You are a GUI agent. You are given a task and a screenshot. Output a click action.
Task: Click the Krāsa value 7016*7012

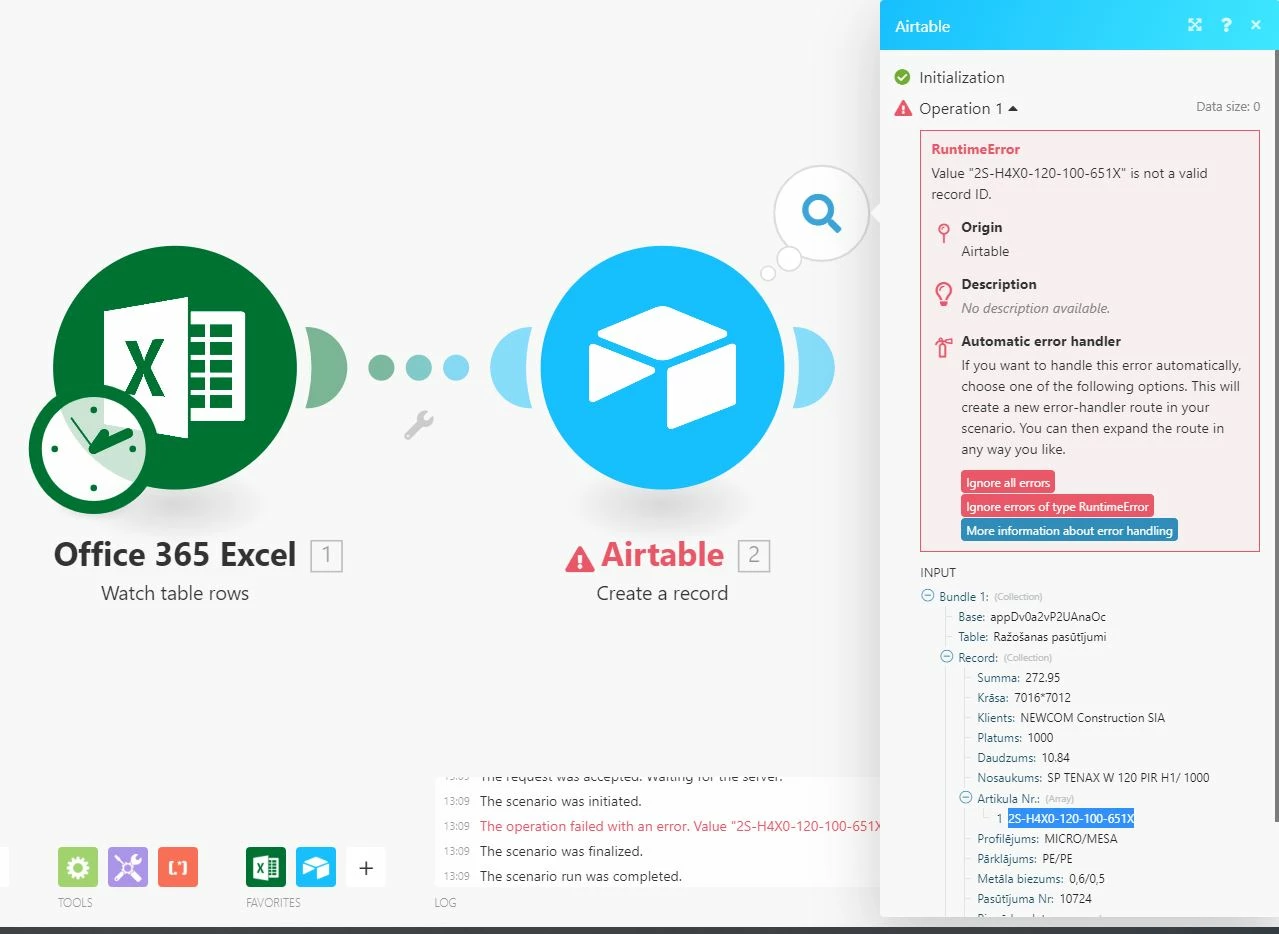pos(1040,698)
